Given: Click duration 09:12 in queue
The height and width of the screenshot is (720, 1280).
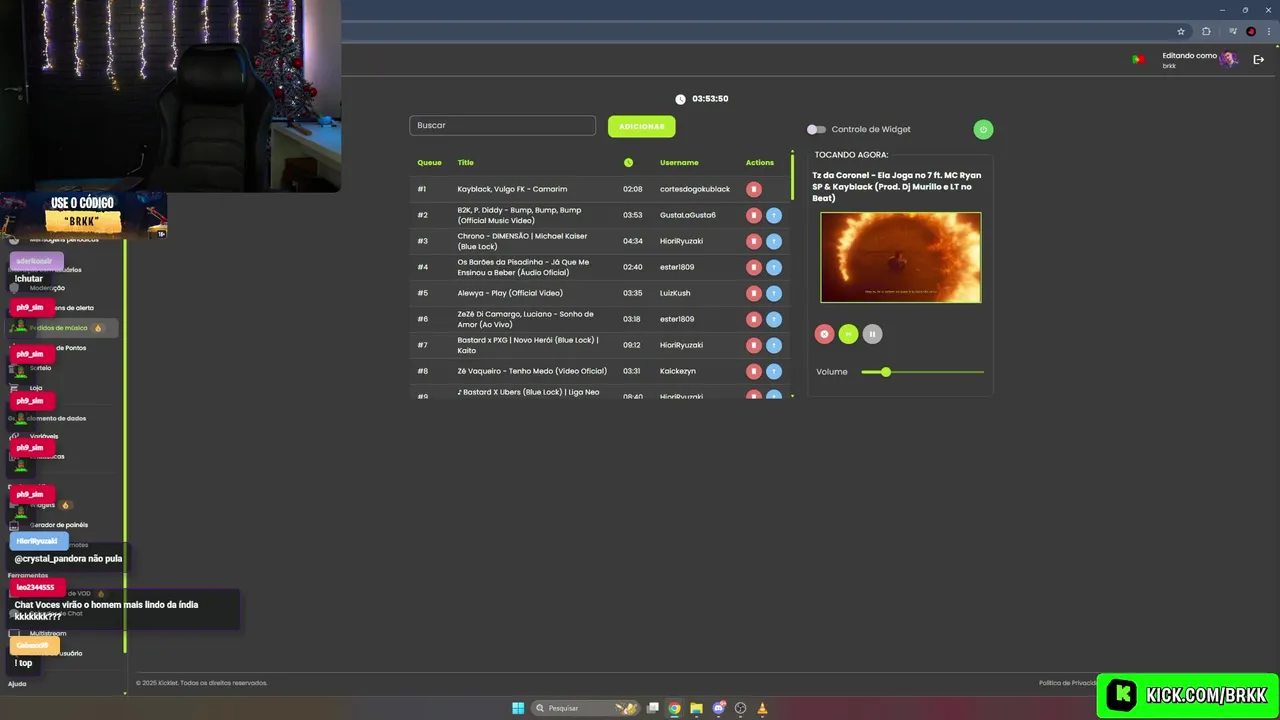Looking at the screenshot, I should pos(633,345).
